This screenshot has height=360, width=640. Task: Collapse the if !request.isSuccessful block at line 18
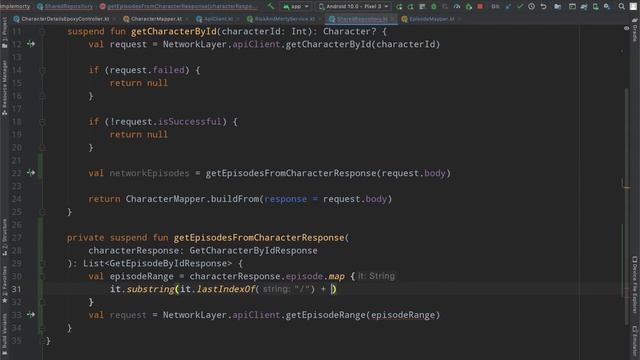click(42, 122)
